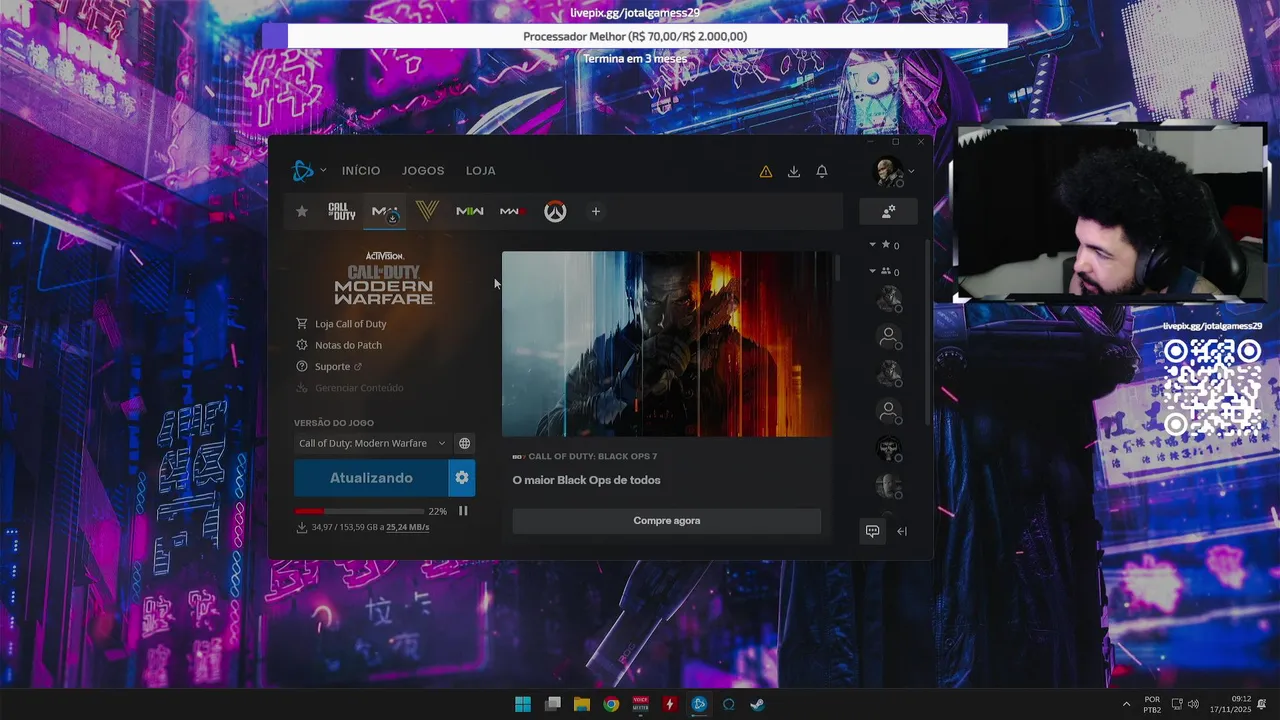The width and height of the screenshot is (1280, 720).
Task: Collapse the friends group with people icon
Action: click(872, 271)
